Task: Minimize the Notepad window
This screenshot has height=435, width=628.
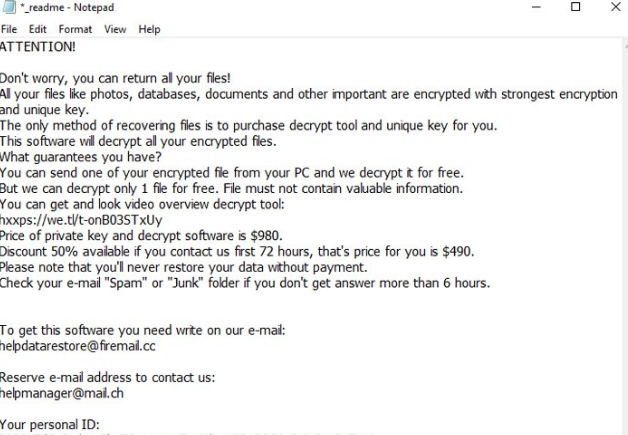Action: click(539, 8)
